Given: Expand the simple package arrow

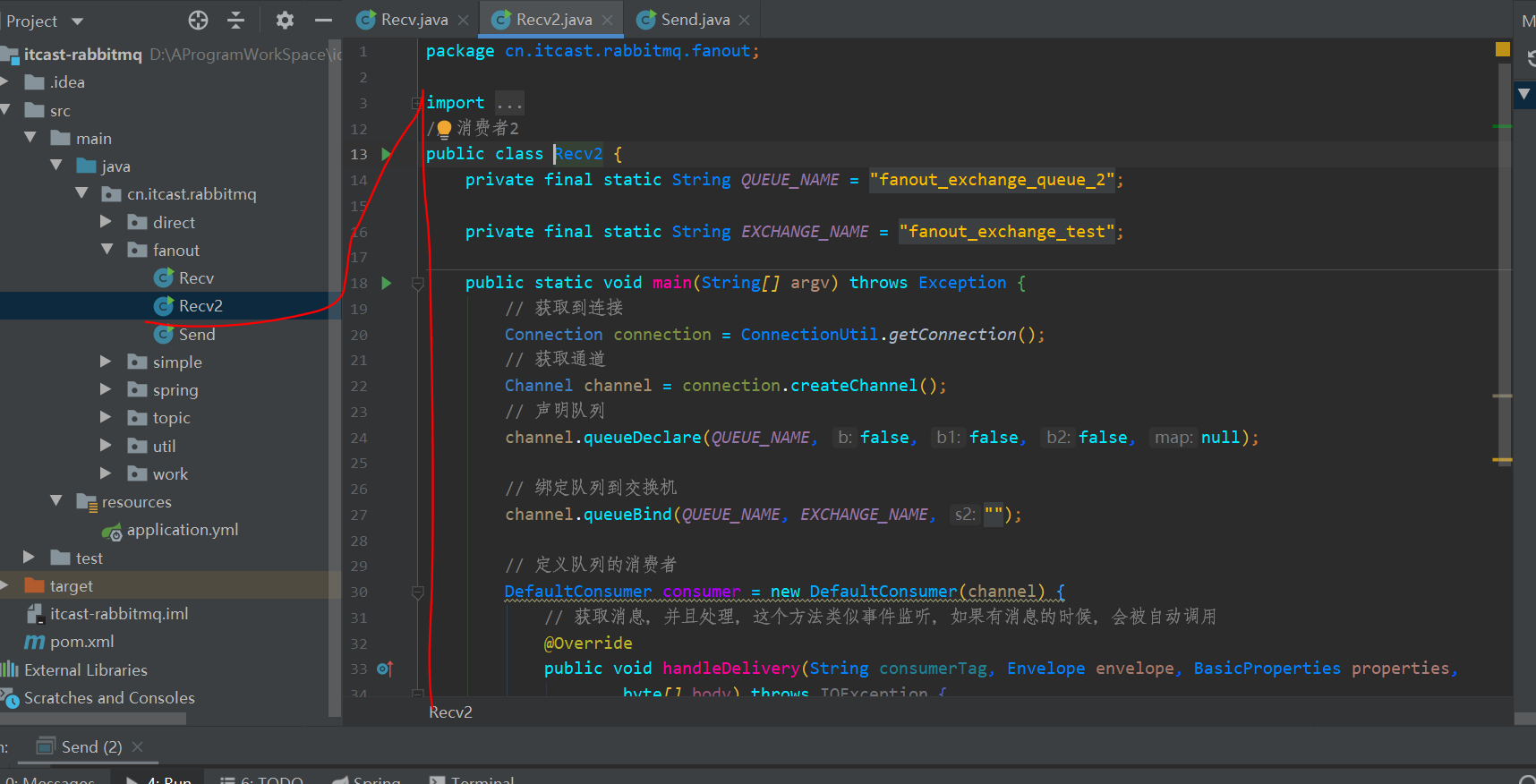Looking at the screenshot, I should click(107, 362).
